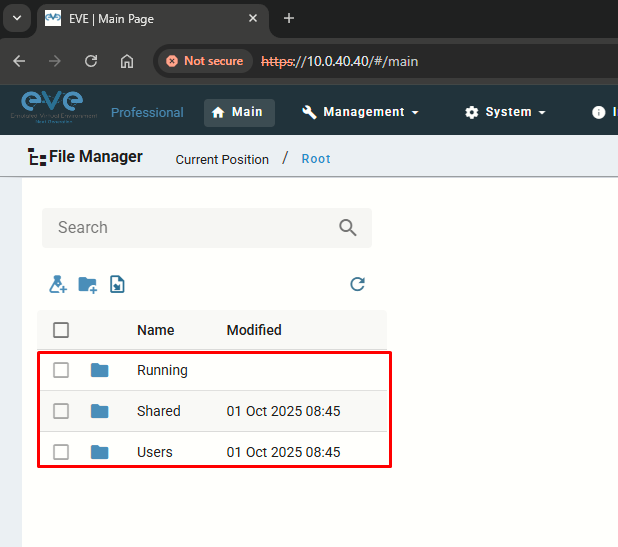Click the Users folder name
This screenshot has height=547, width=618.
point(155,452)
